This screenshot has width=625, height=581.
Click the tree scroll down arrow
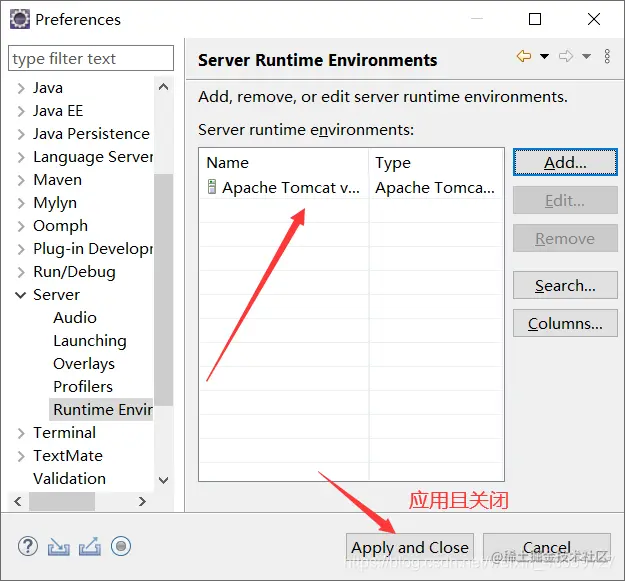point(163,480)
